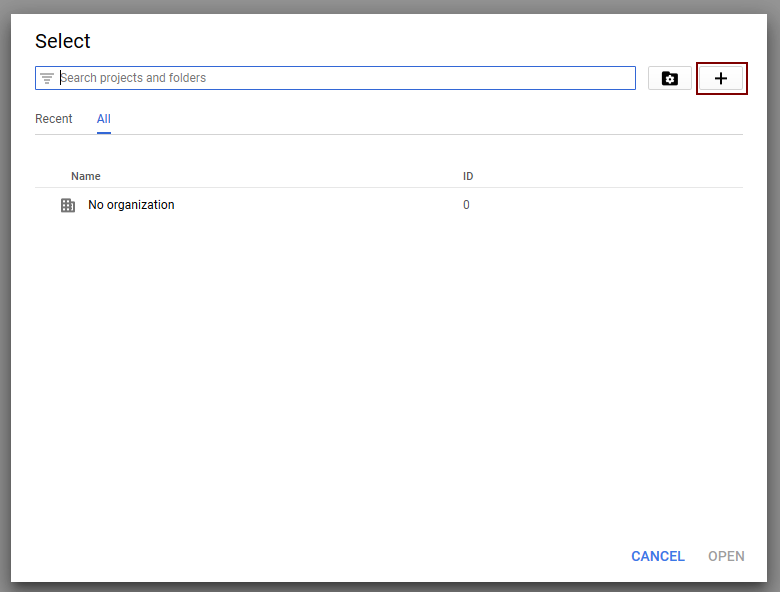Open Manage Resources folder-gear icon
Viewport: 780px width, 592px height.
(x=670, y=78)
